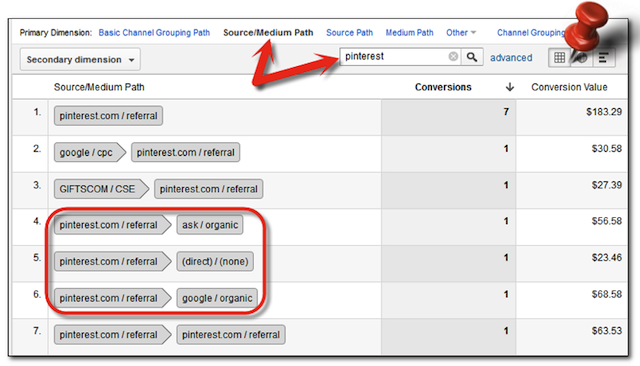640x366 pixels.
Task: Sort by the Conversions column header
Action: click(443, 87)
